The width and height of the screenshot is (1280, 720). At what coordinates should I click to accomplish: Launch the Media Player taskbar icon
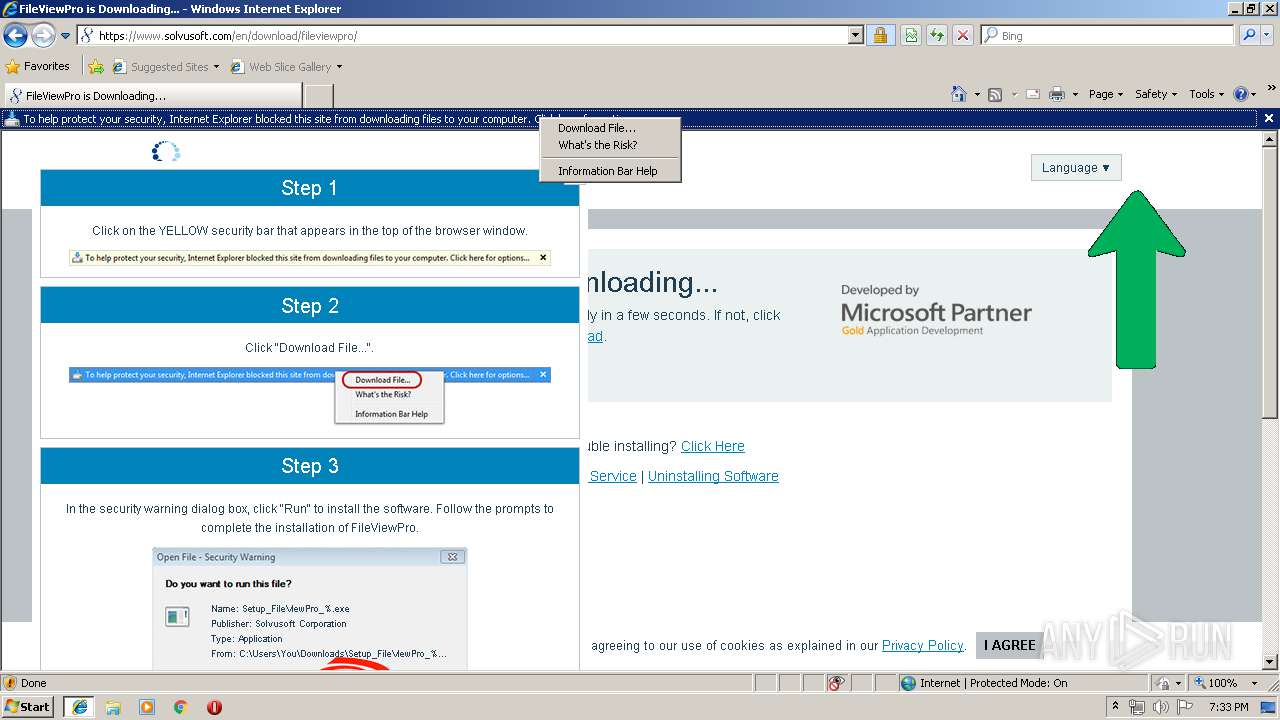[147, 707]
